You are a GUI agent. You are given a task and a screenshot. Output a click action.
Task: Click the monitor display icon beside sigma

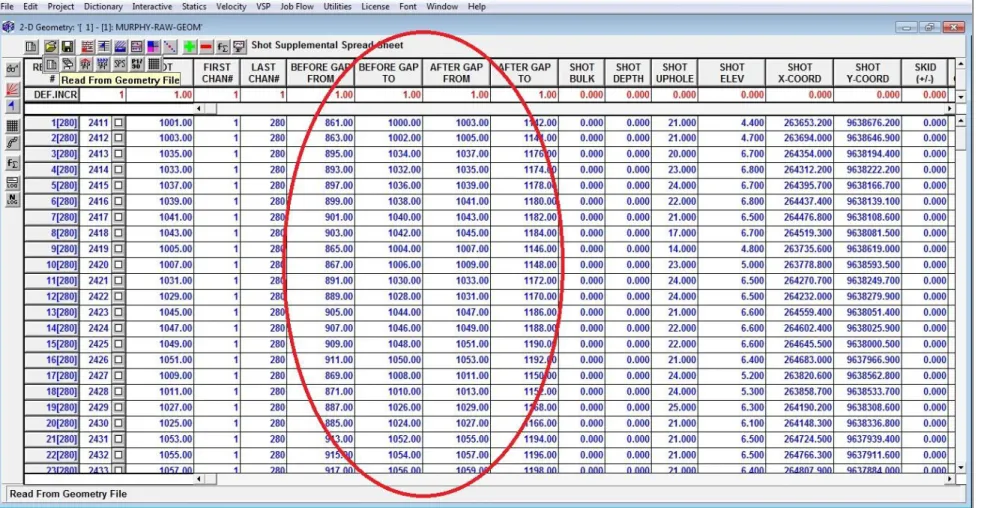tap(239, 46)
